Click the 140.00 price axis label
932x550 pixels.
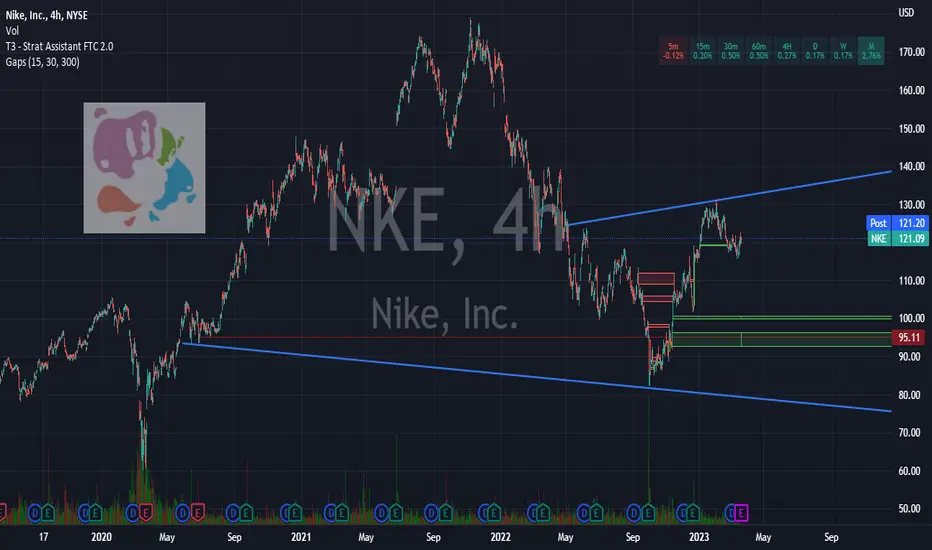911,166
